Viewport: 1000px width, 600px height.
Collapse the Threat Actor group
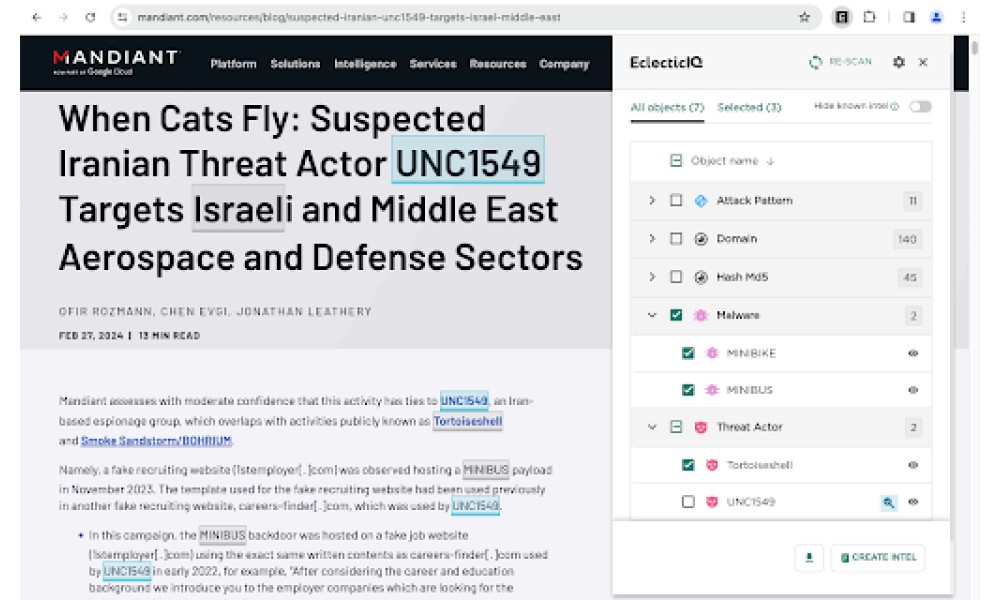652,427
